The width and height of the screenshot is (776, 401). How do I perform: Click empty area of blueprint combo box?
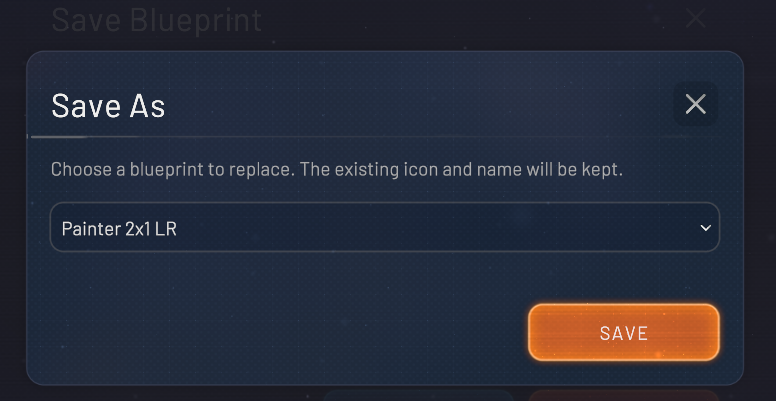pos(436,227)
